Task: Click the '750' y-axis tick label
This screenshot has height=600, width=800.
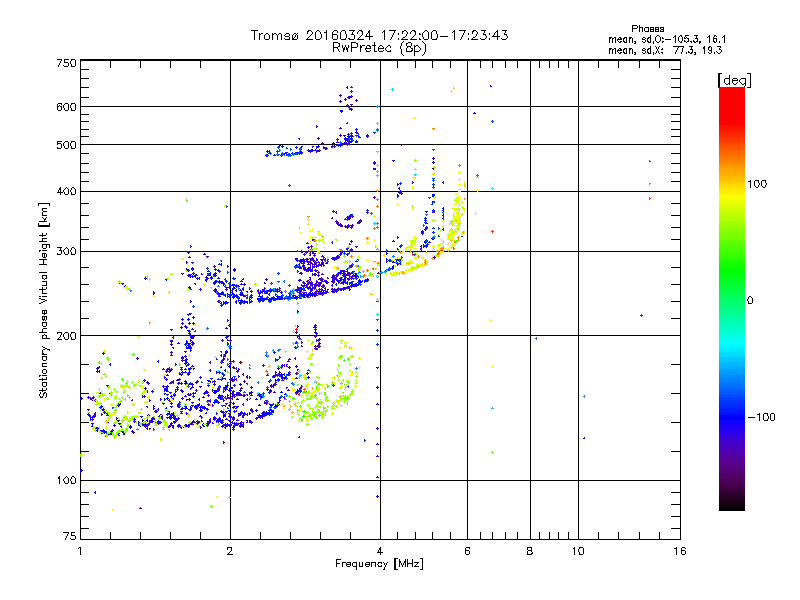Action: [66, 63]
